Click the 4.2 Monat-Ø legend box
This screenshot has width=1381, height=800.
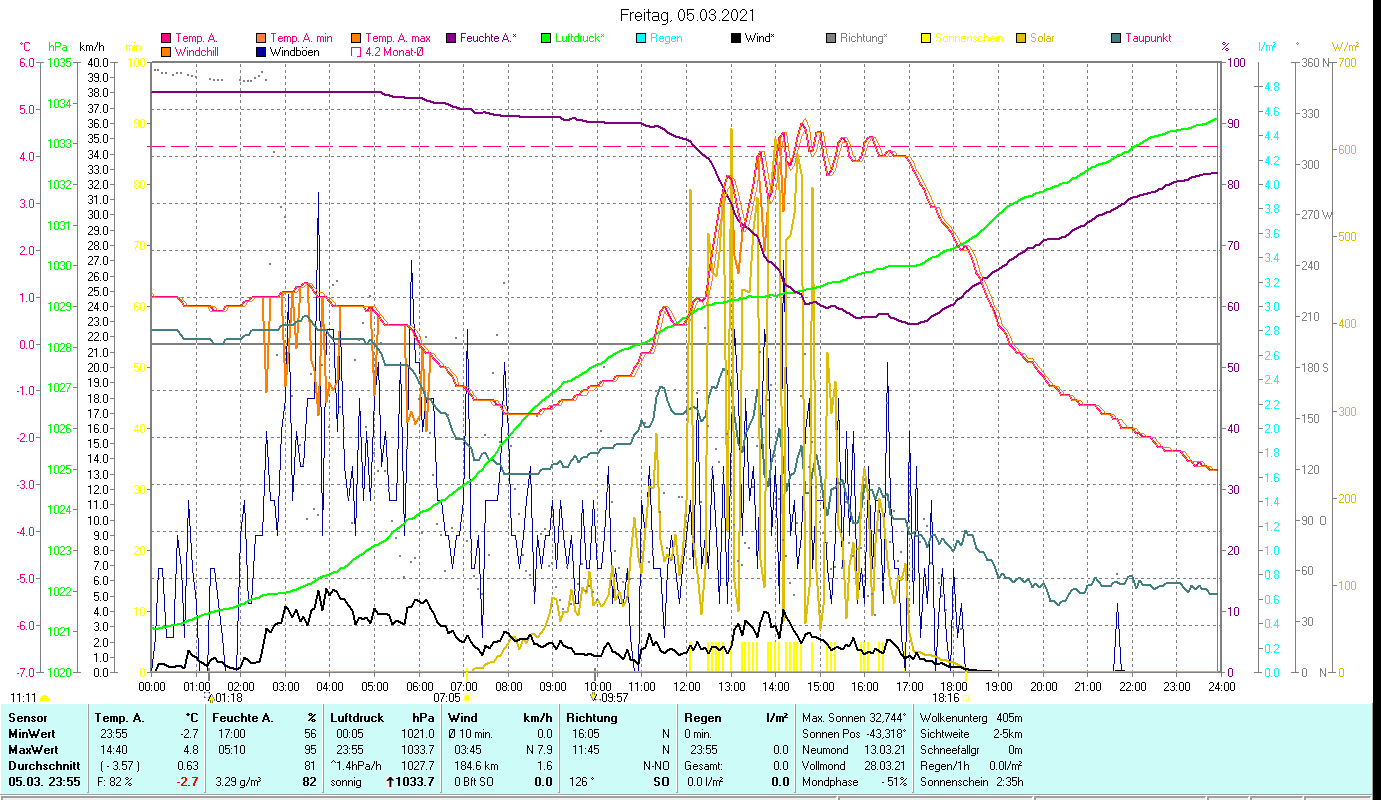pos(356,51)
